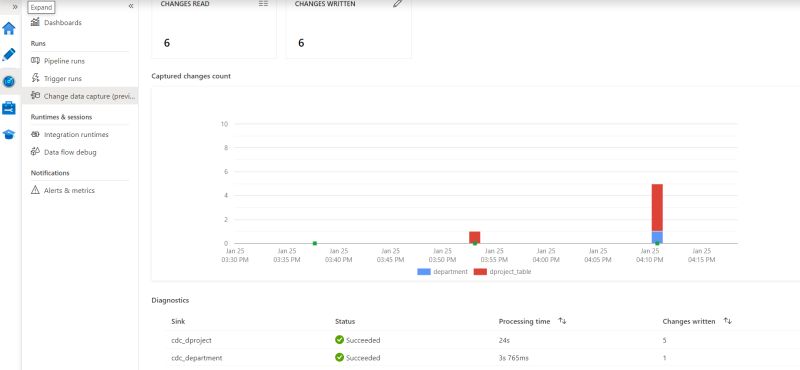Expand the left navigation rail
The height and width of the screenshot is (370, 800).
coord(15,7)
